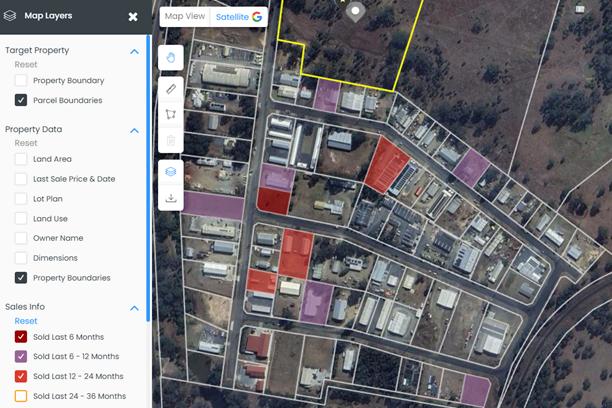Click the download map icon
Image resolution: width=612 pixels, height=408 pixels.
click(171, 198)
